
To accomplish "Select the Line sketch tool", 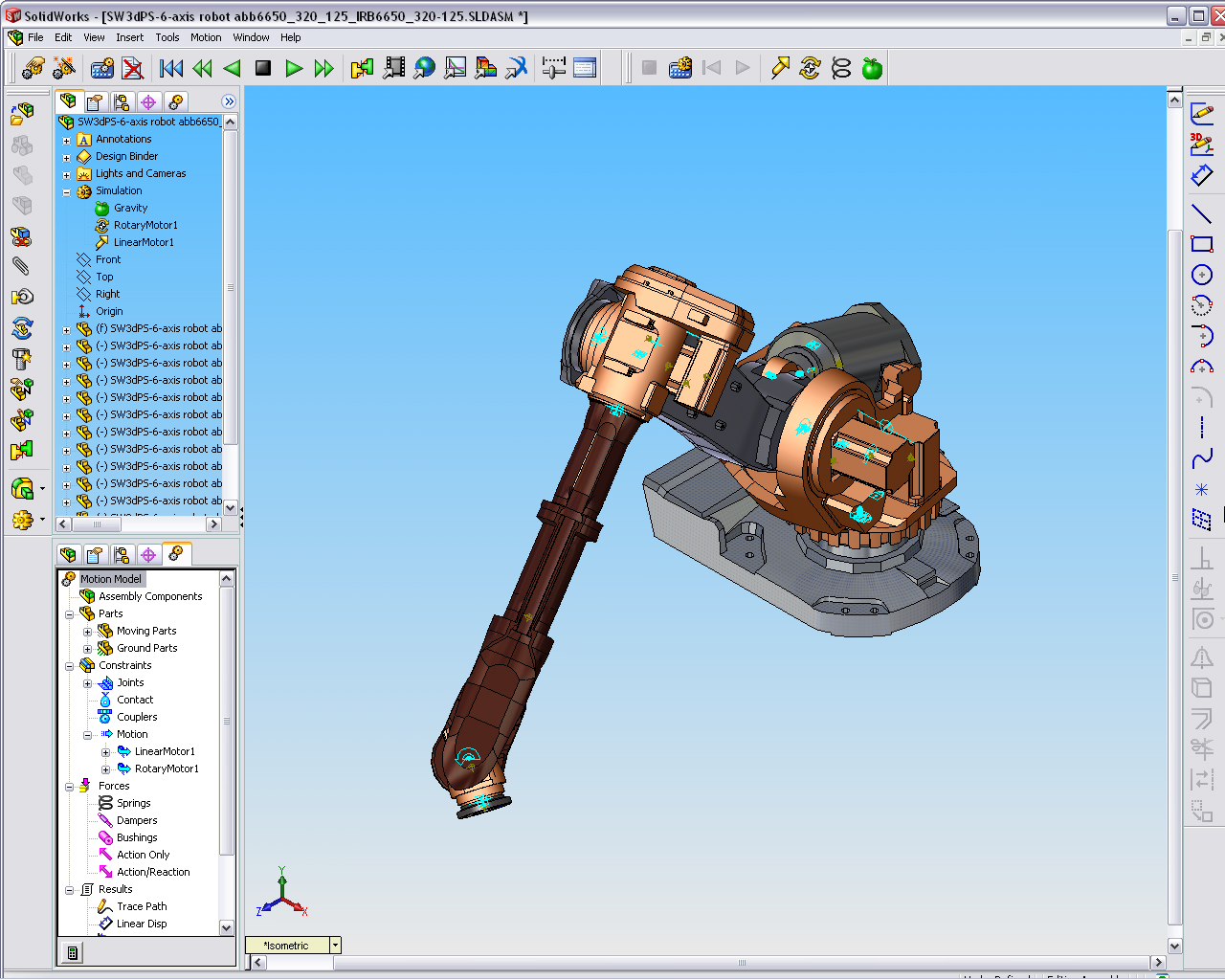I will point(1204,212).
